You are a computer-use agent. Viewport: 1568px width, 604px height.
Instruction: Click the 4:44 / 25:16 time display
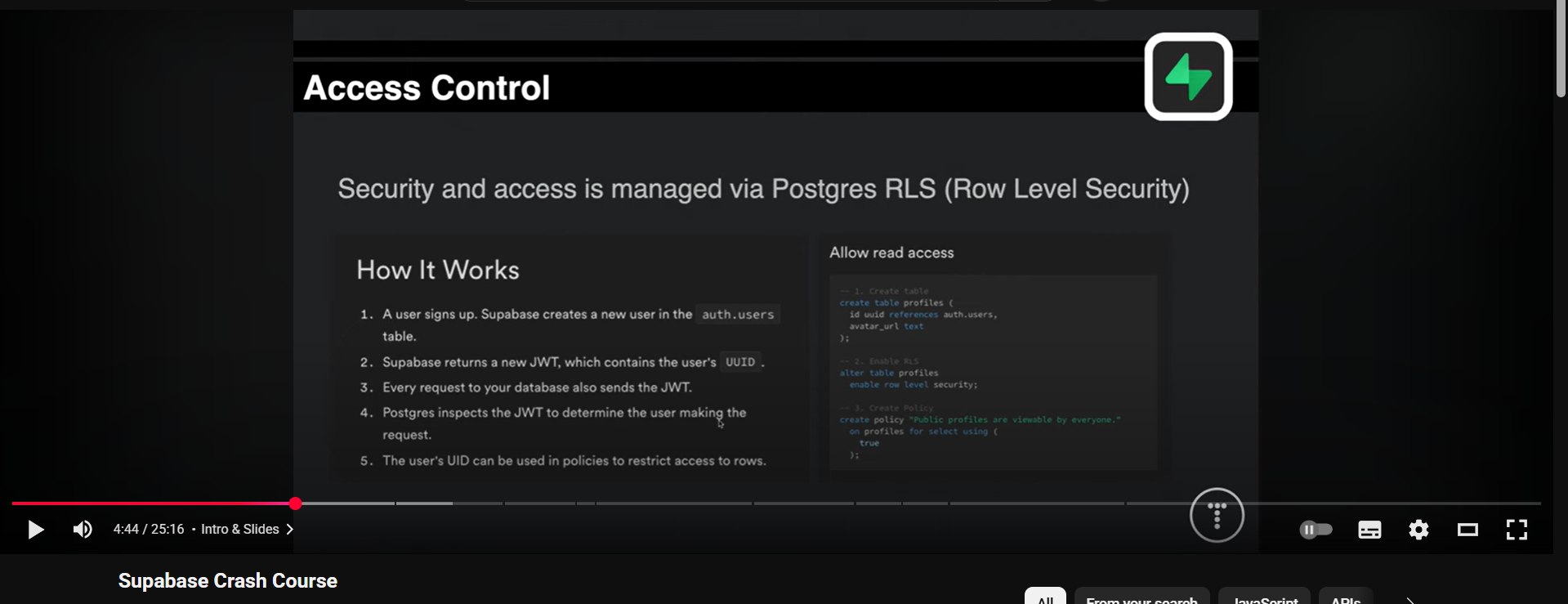[x=149, y=530]
